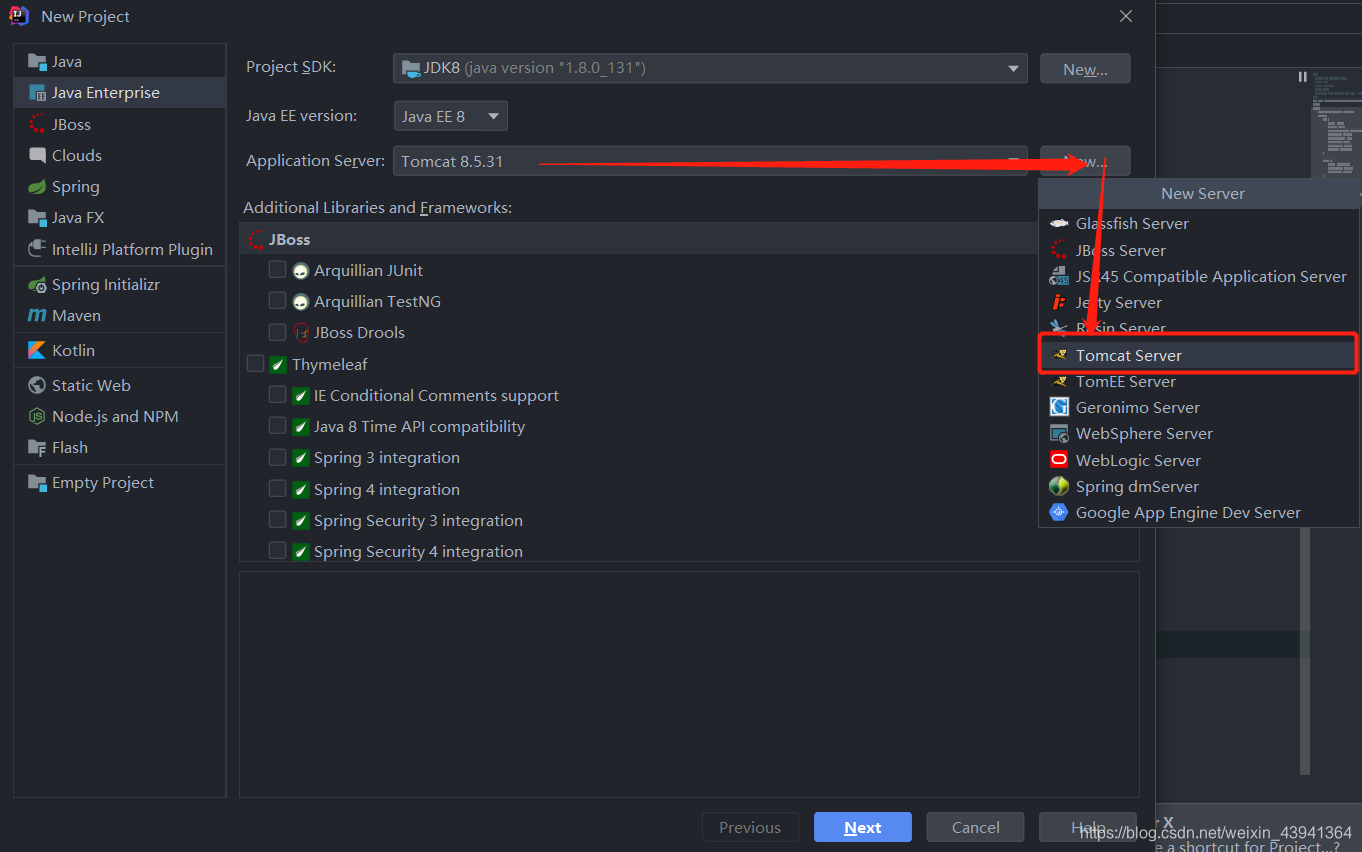
Task: Click Tomcat Server icon in popup
Action: [1059, 355]
